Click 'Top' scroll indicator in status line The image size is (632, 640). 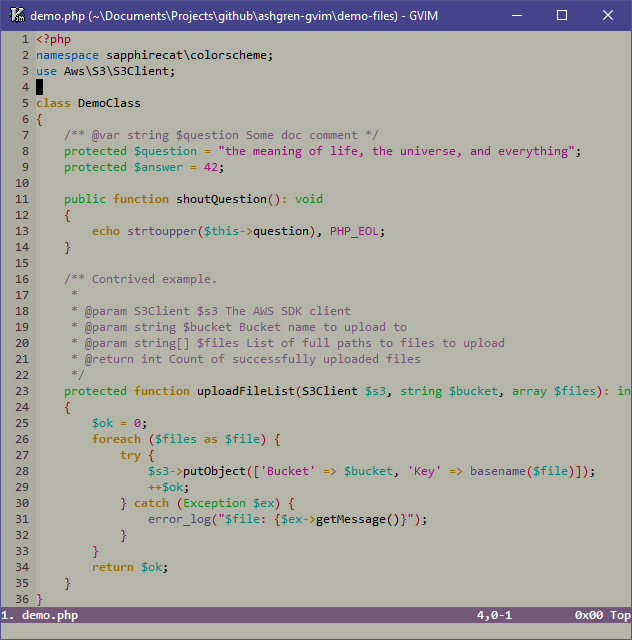point(620,615)
